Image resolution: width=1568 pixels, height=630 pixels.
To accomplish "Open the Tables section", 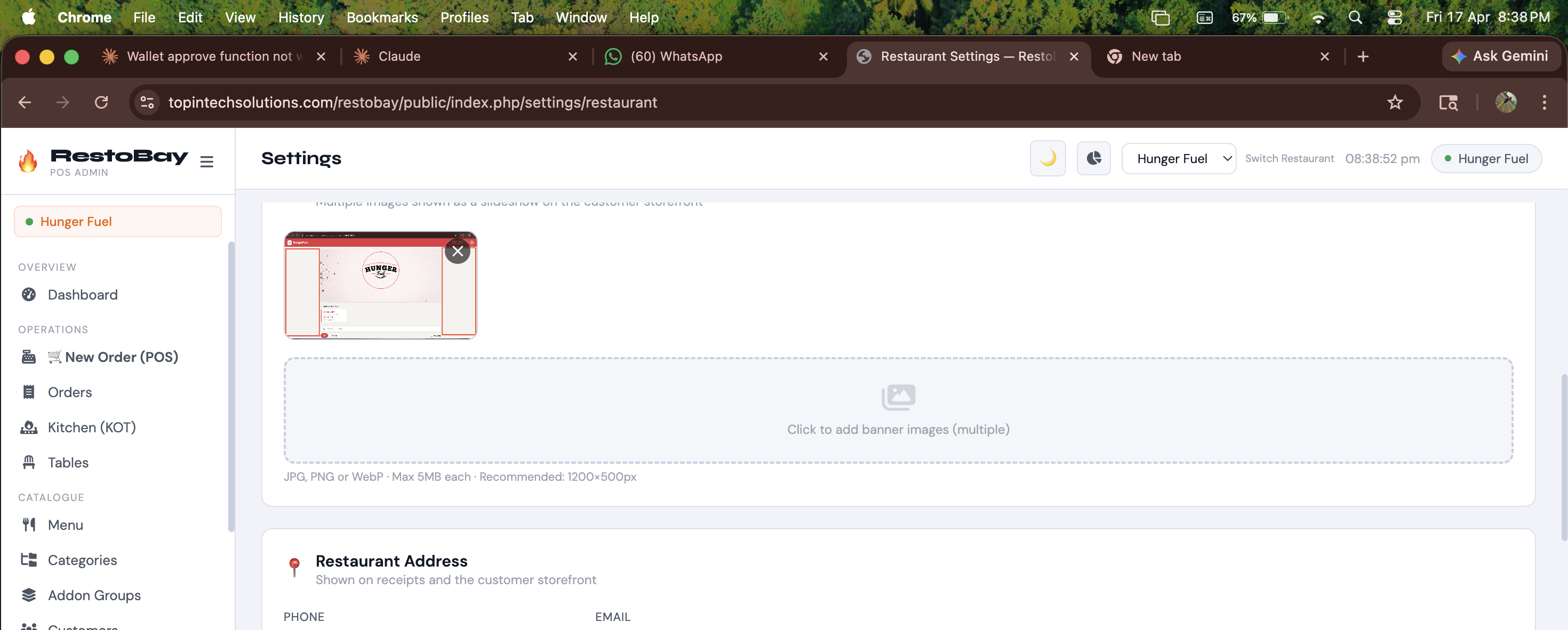I will click(x=68, y=463).
